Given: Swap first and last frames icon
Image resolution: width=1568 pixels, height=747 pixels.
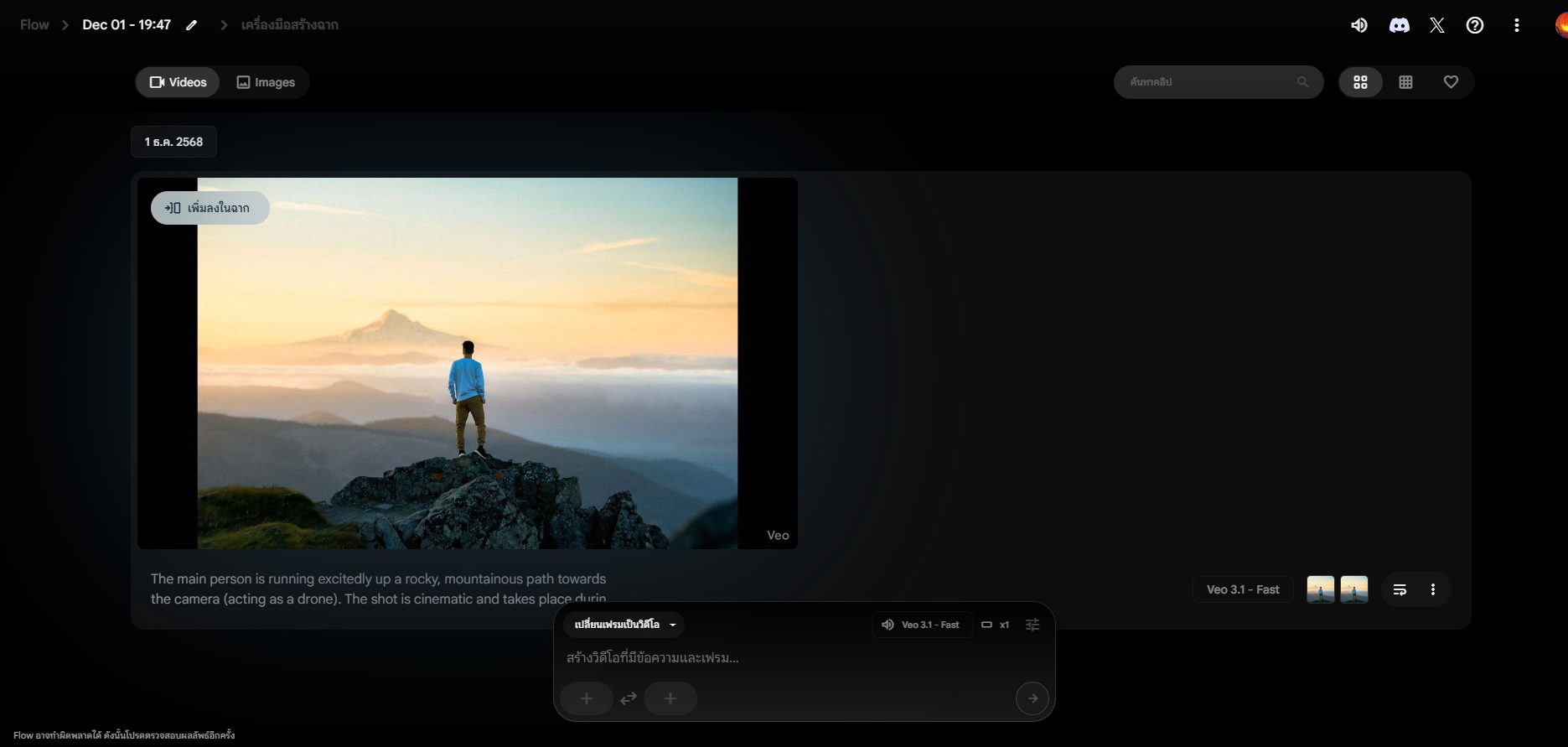Looking at the screenshot, I should [629, 698].
